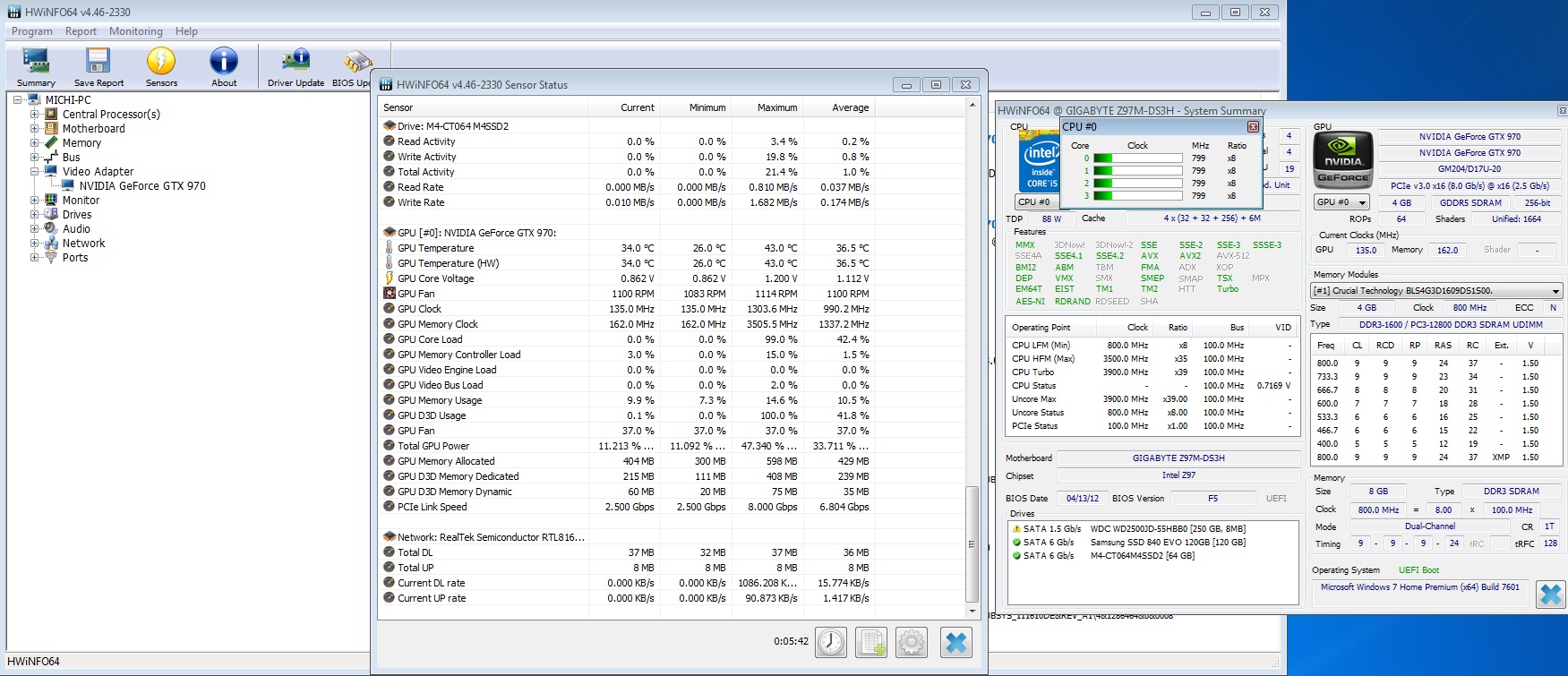Click the Maximum column header

[x=767, y=107]
